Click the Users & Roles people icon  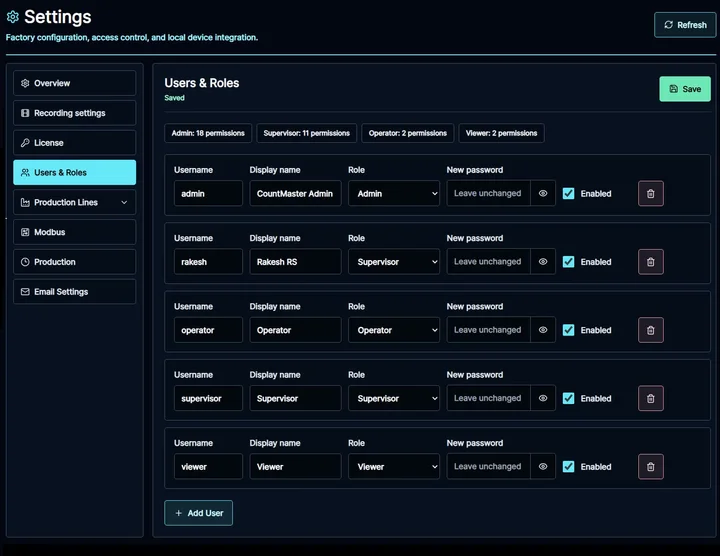pyautogui.click(x=25, y=173)
